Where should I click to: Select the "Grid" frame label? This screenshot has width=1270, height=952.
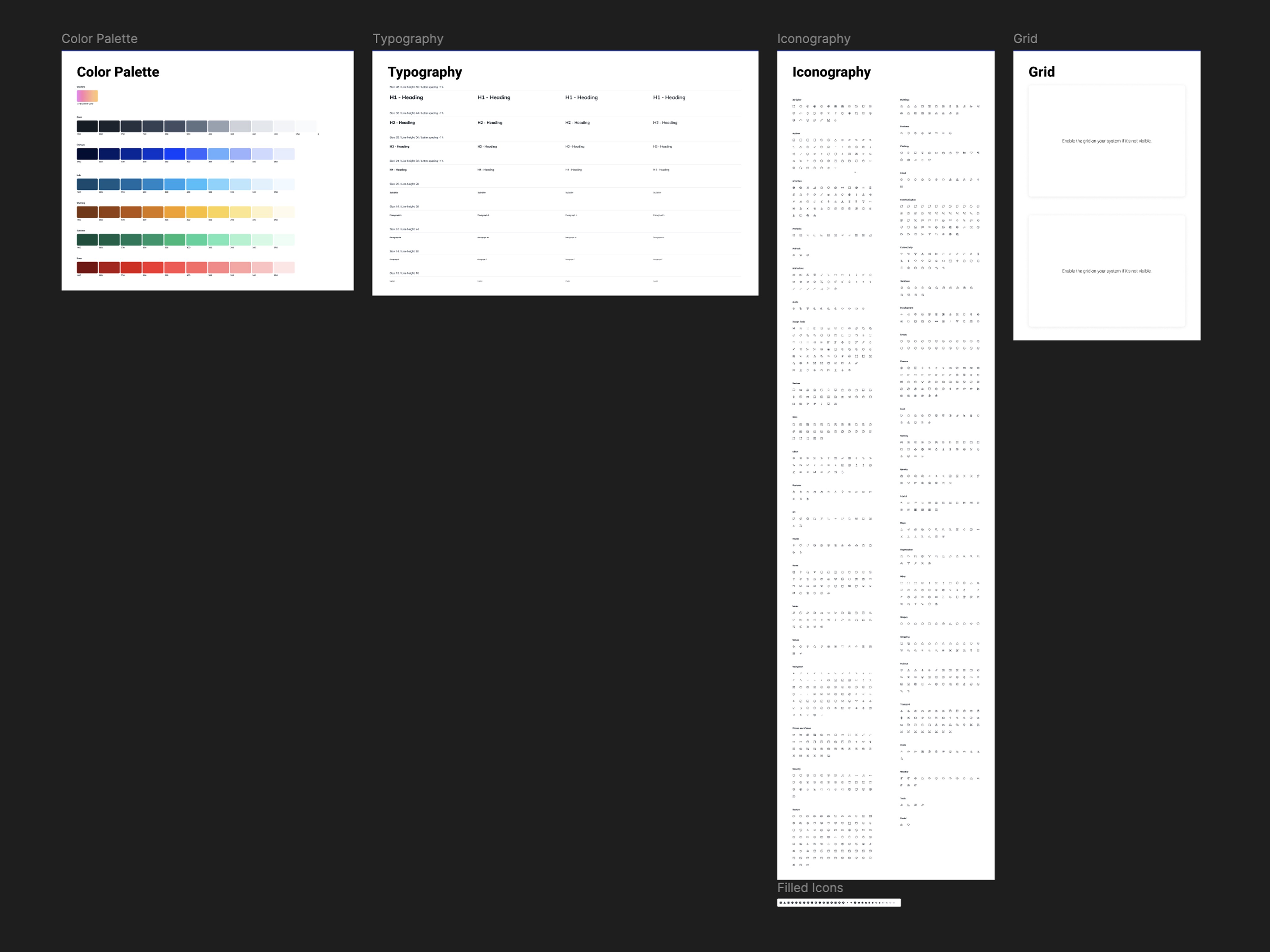[x=1025, y=38]
